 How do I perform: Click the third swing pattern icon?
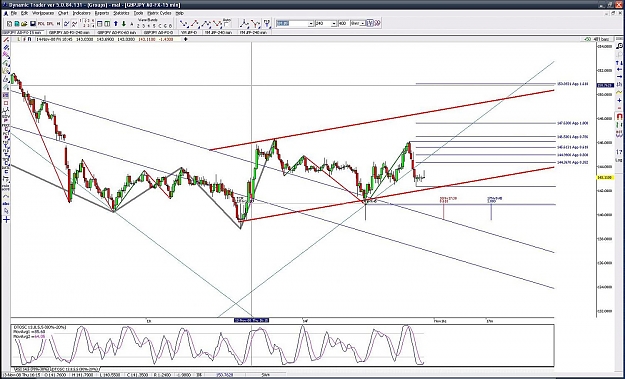click(206, 24)
